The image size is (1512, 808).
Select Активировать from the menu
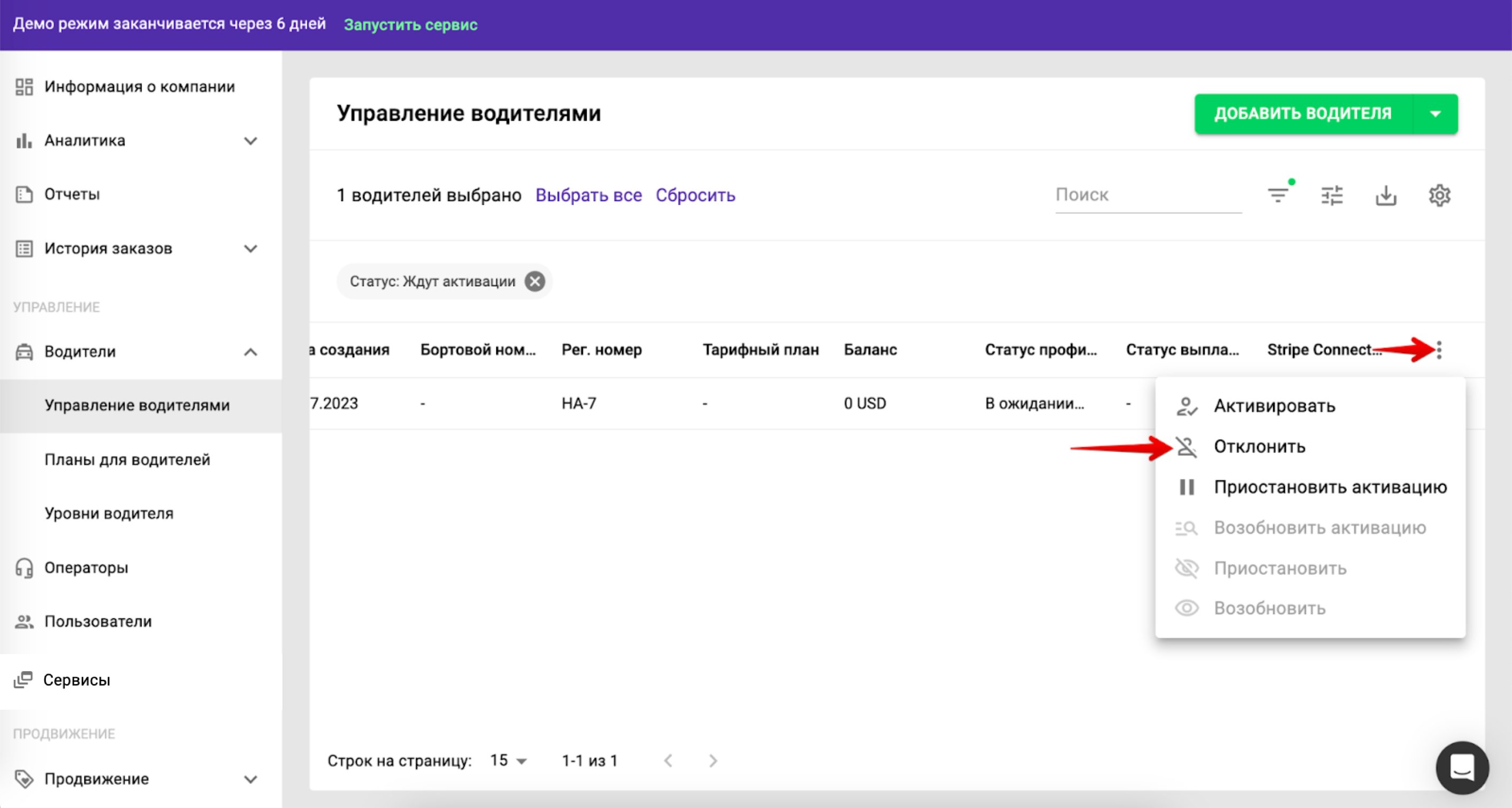[1274, 406]
